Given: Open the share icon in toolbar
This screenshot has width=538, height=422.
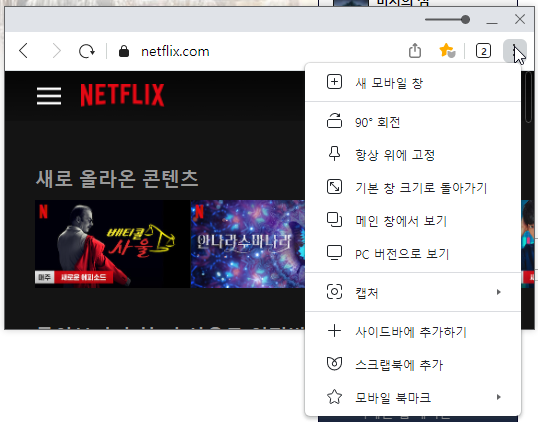Looking at the screenshot, I should (415, 51).
